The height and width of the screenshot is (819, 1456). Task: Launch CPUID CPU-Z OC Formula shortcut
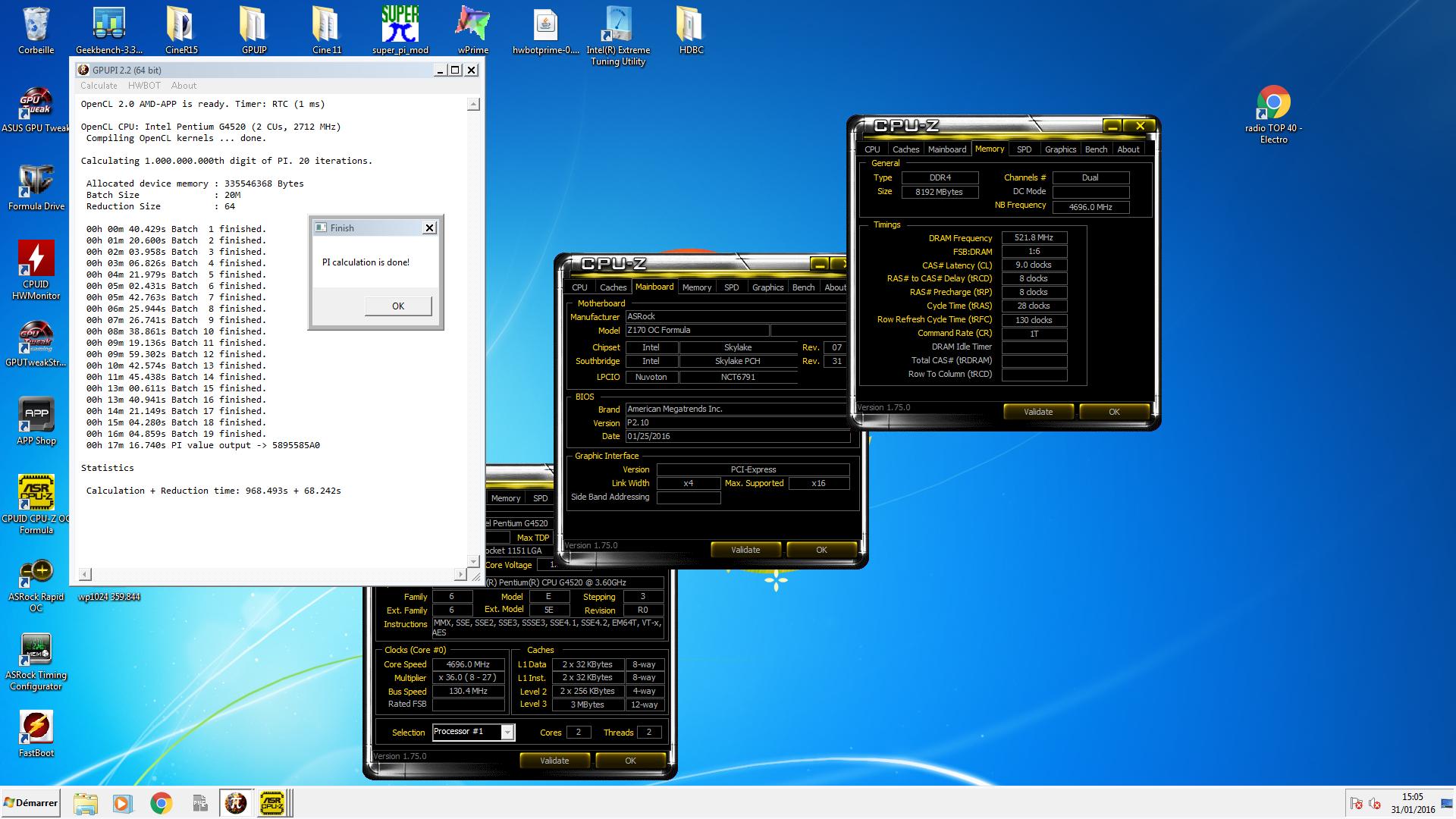click(x=36, y=504)
